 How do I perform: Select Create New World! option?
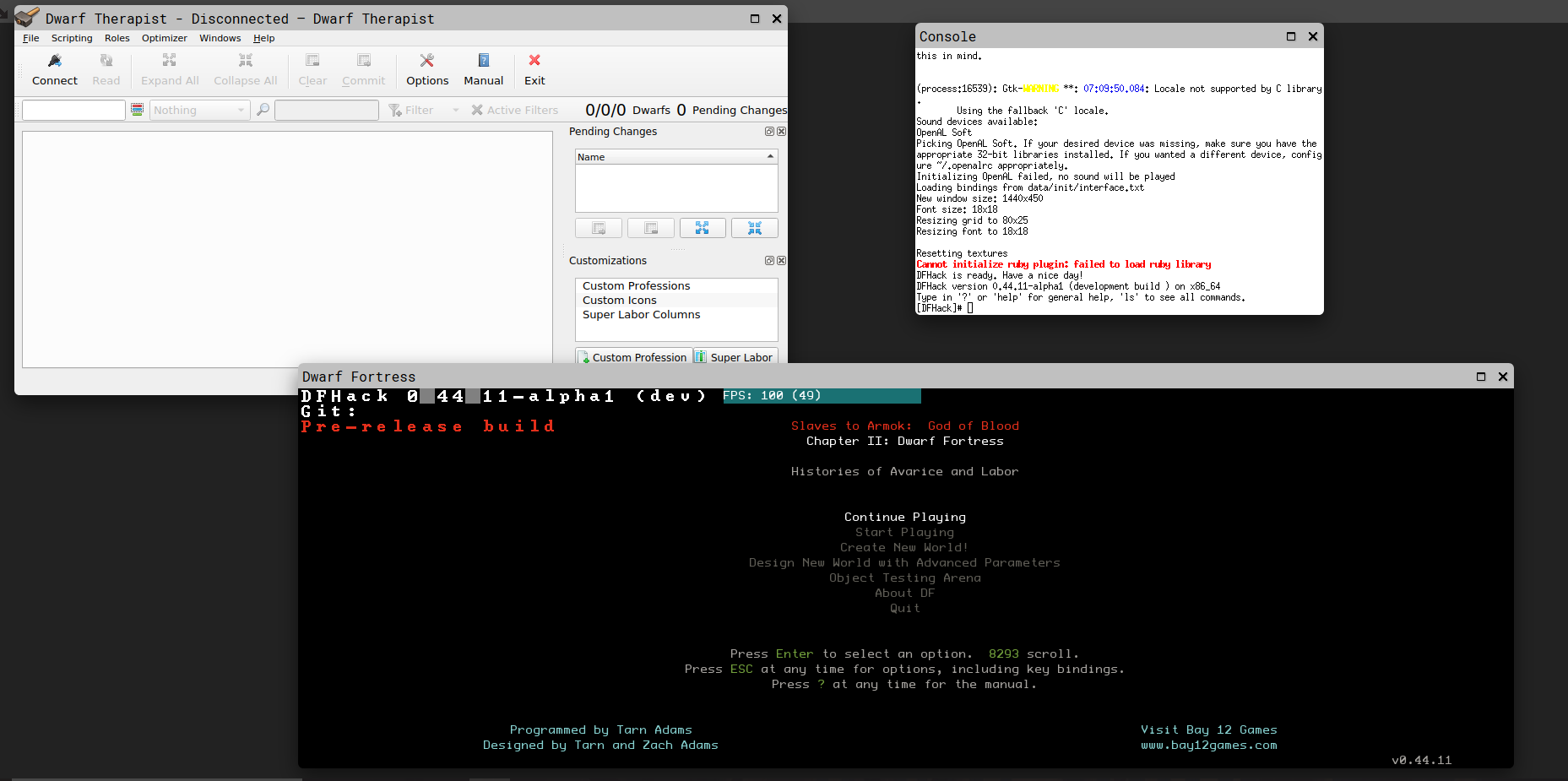coord(904,547)
